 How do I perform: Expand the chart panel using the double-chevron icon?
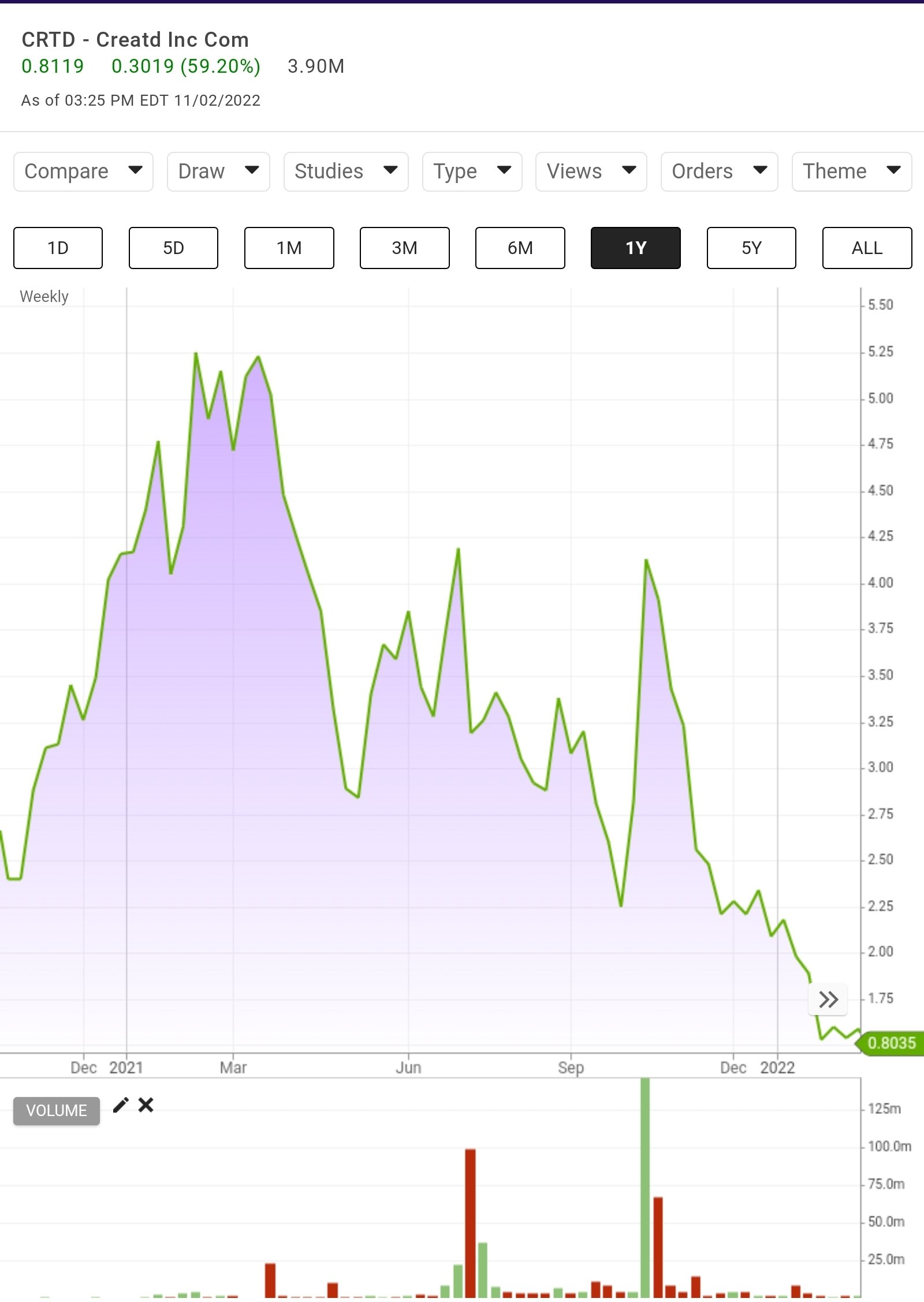click(828, 999)
